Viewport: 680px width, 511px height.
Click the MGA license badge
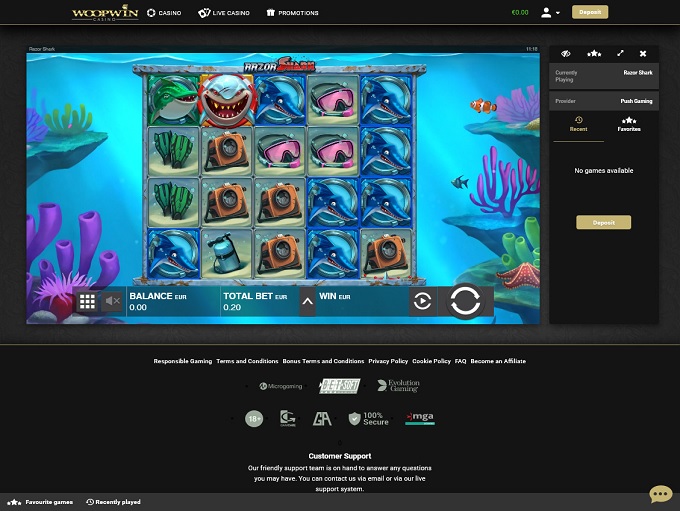pyautogui.click(x=419, y=418)
